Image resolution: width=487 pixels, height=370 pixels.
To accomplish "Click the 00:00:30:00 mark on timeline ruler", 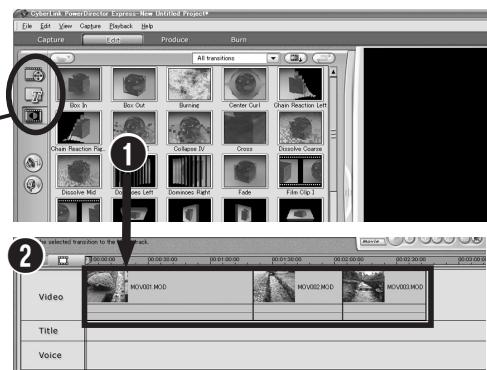I will coord(163,259).
